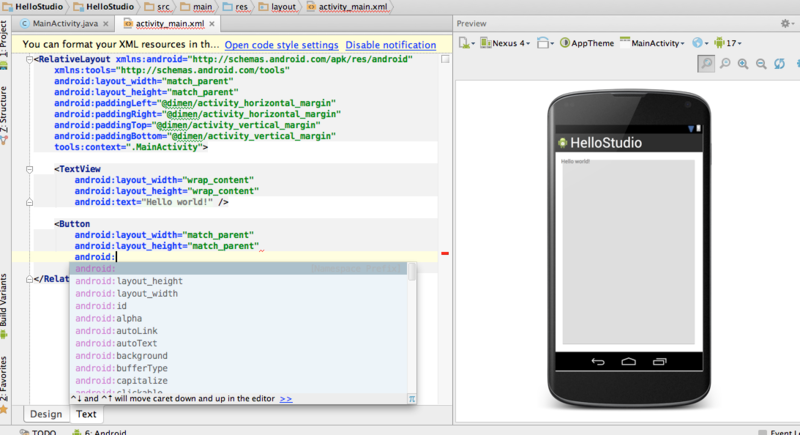Click the completion popup scrollbar thumb
The image size is (800, 435).
tap(411, 271)
